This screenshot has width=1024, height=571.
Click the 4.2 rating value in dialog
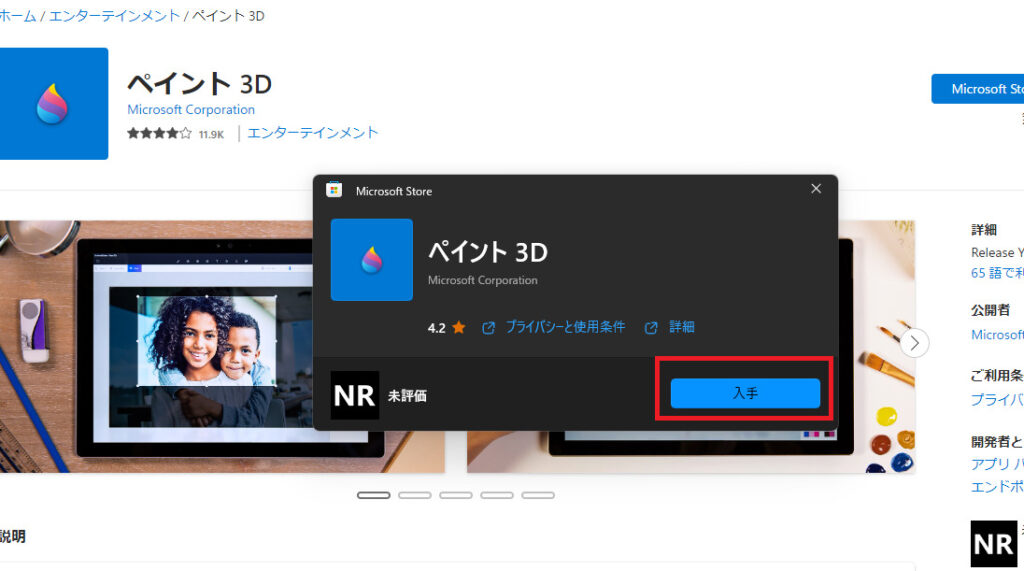coord(436,328)
